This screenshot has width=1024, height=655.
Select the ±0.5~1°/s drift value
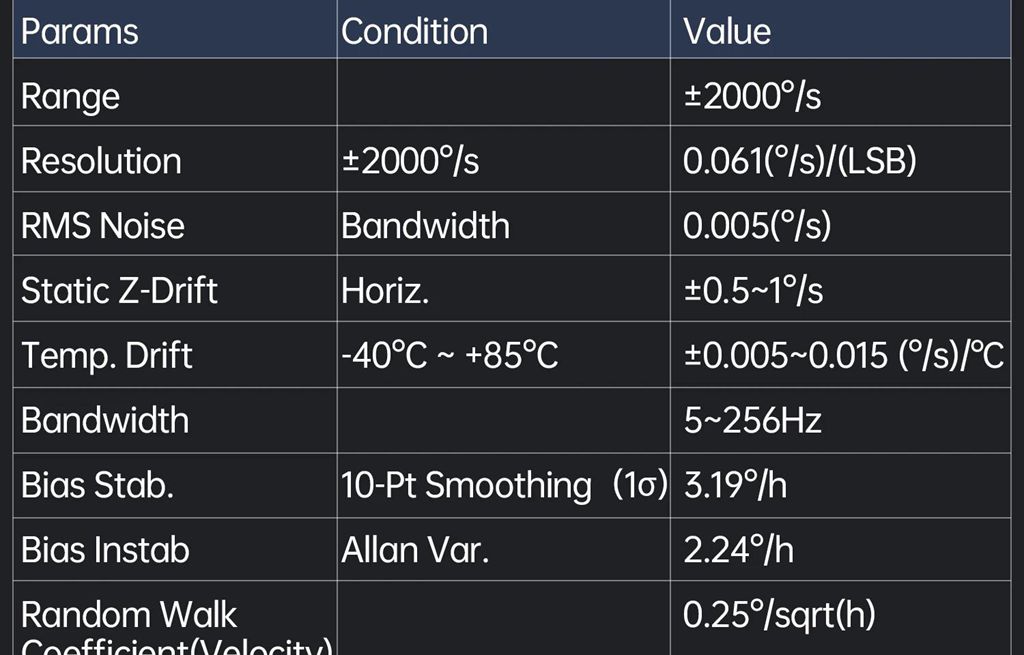coord(753,290)
